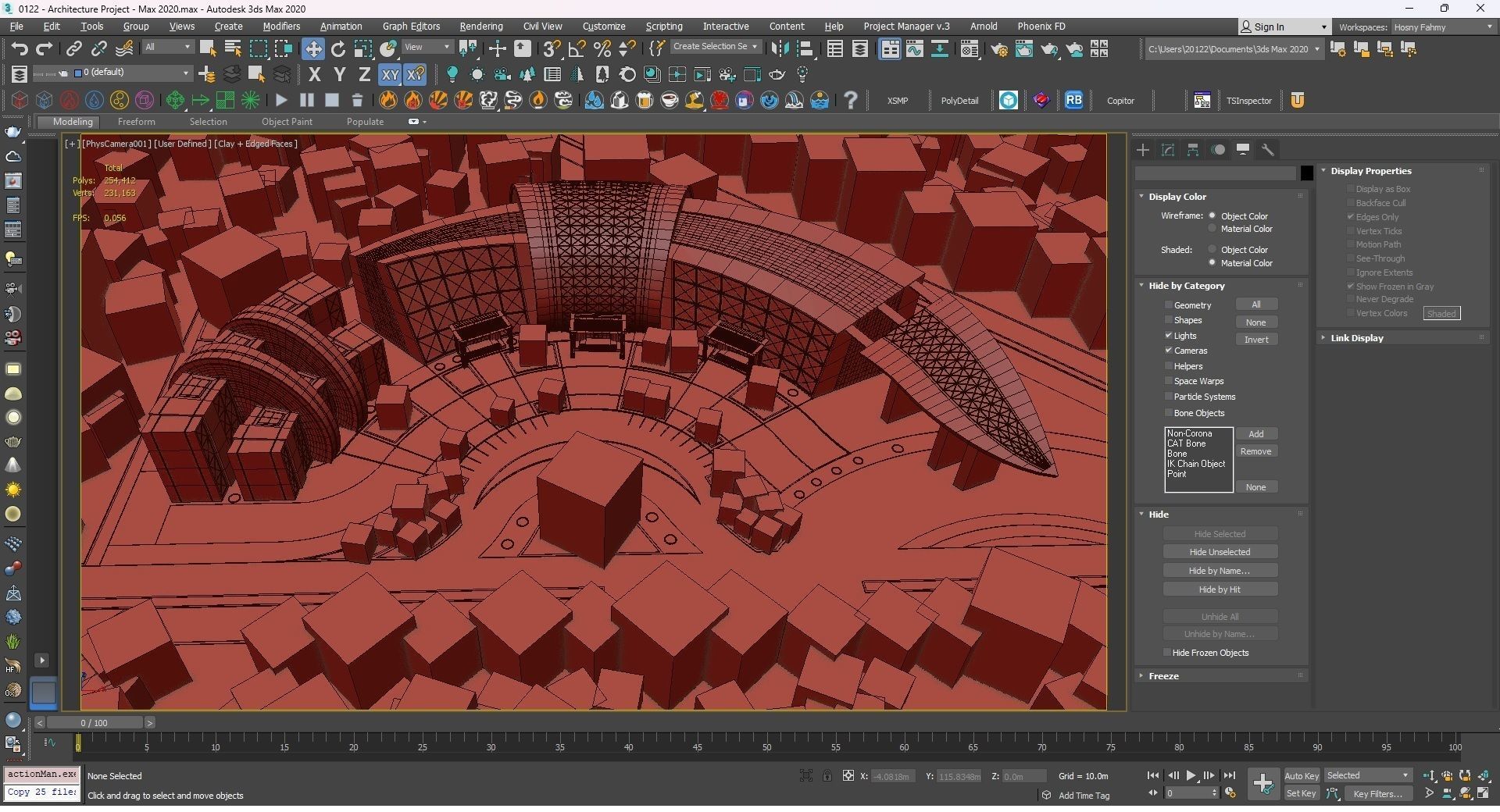This screenshot has width=1500, height=812.
Task: Open the Create panel plus icon
Action: tap(1143, 150)
